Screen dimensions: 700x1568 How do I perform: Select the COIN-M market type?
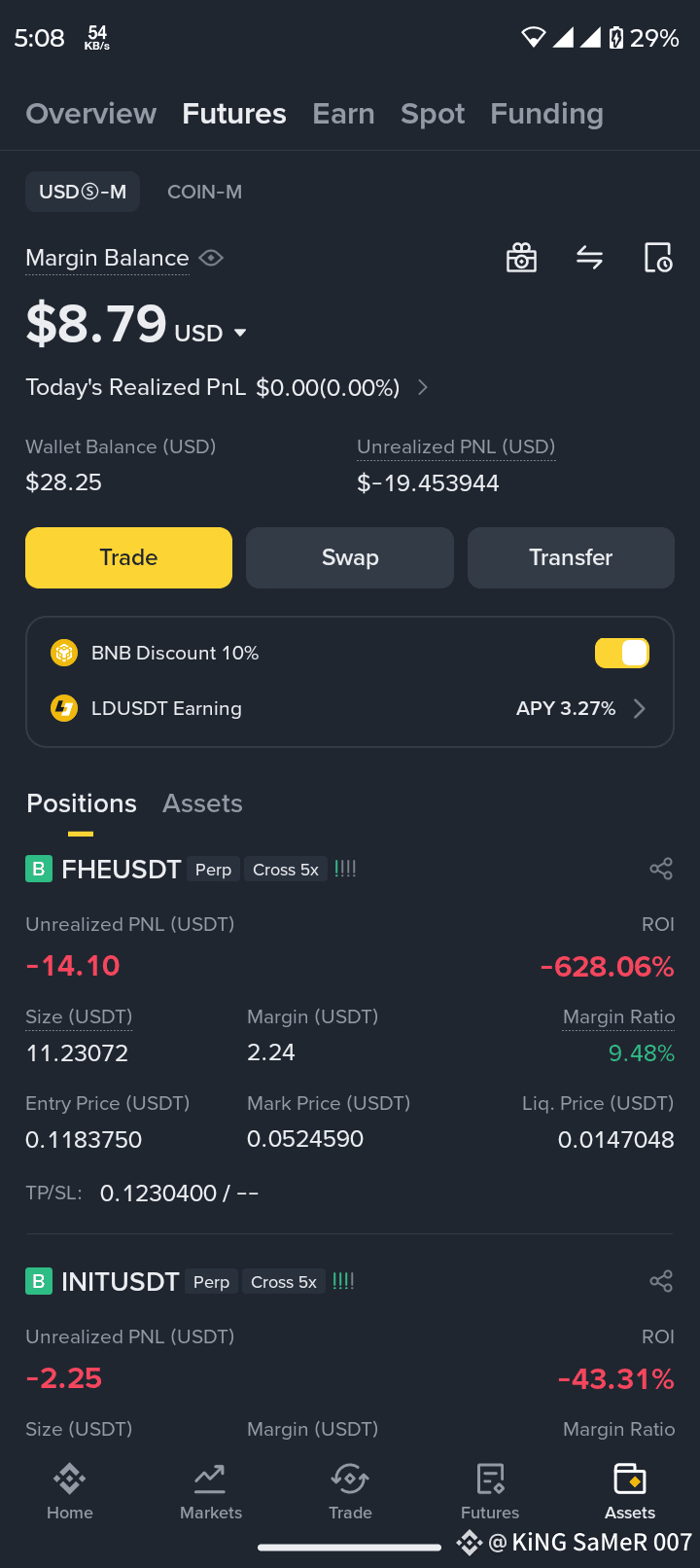(204, 192)
